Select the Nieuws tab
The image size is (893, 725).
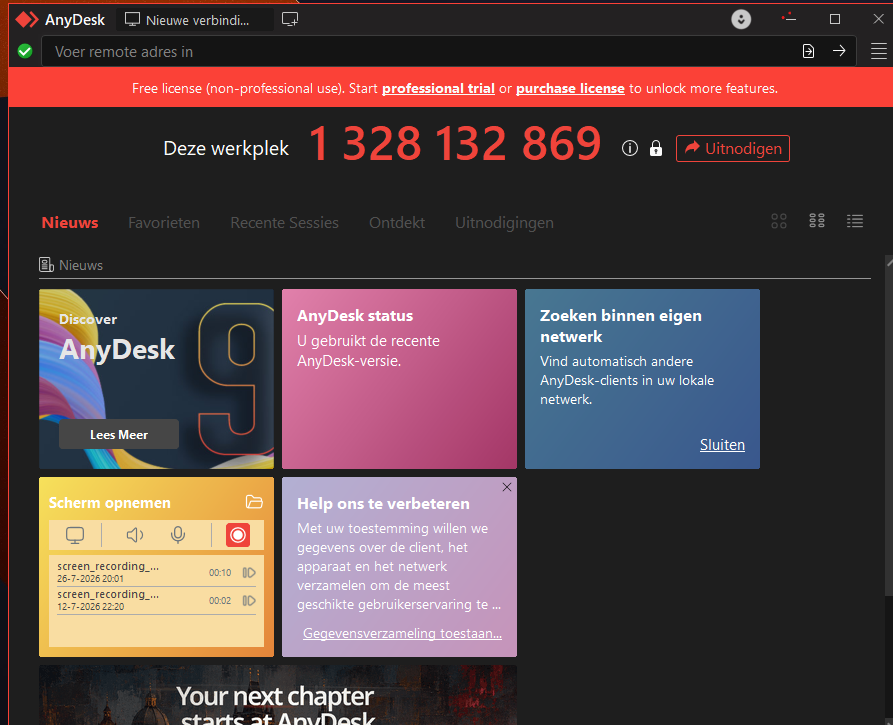point(70,223)
